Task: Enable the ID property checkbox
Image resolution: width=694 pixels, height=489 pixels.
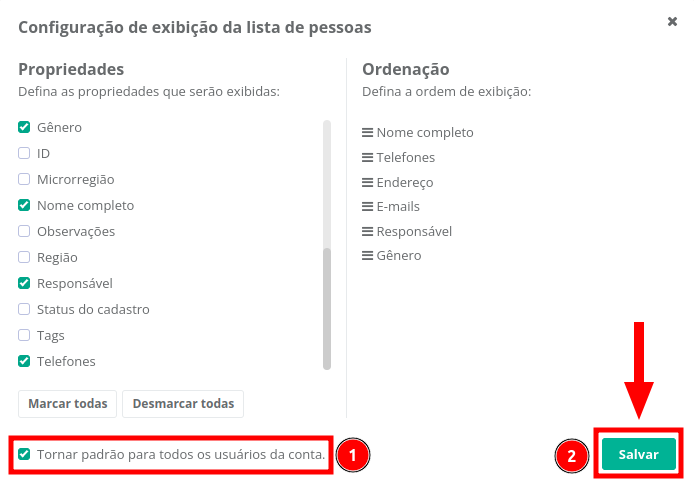Action: tap(25, 153)
